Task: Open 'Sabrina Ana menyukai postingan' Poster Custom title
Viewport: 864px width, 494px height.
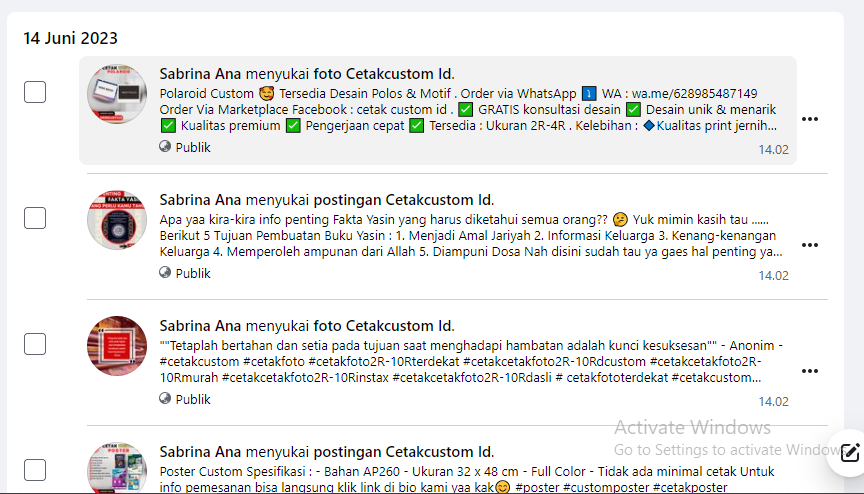Action: pos(327,452)
